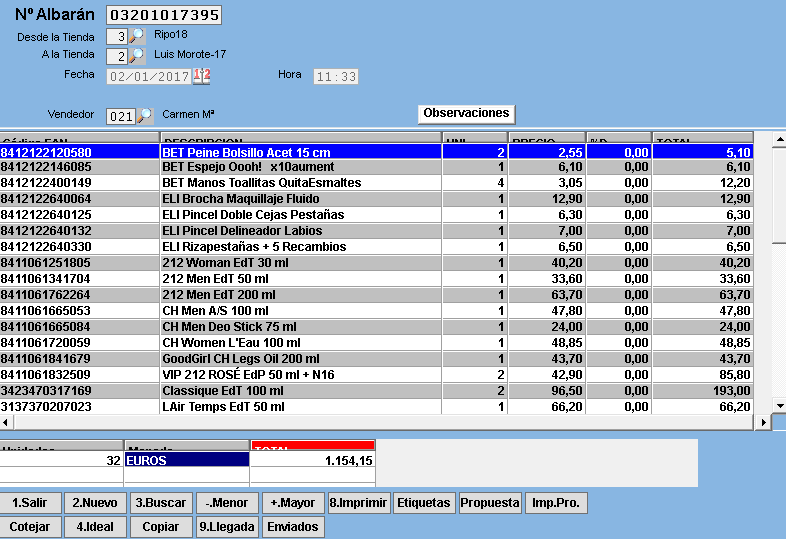Select row CH Men A/S 100 ml
786x539 pixels.
coord(376,311)
